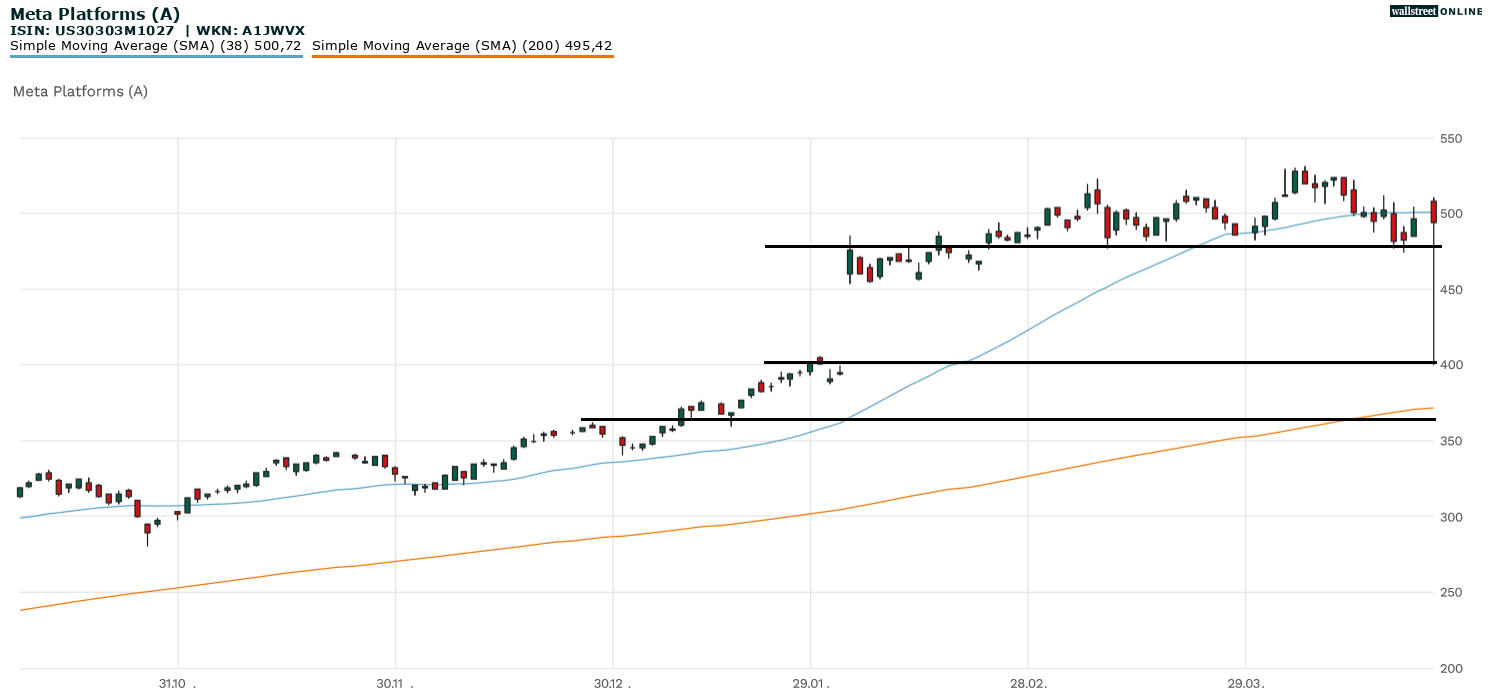Viewport: 1490px width, 689px height.
Task: Click orange color line under SMA (200) legend
Action: tap(462, 57)
